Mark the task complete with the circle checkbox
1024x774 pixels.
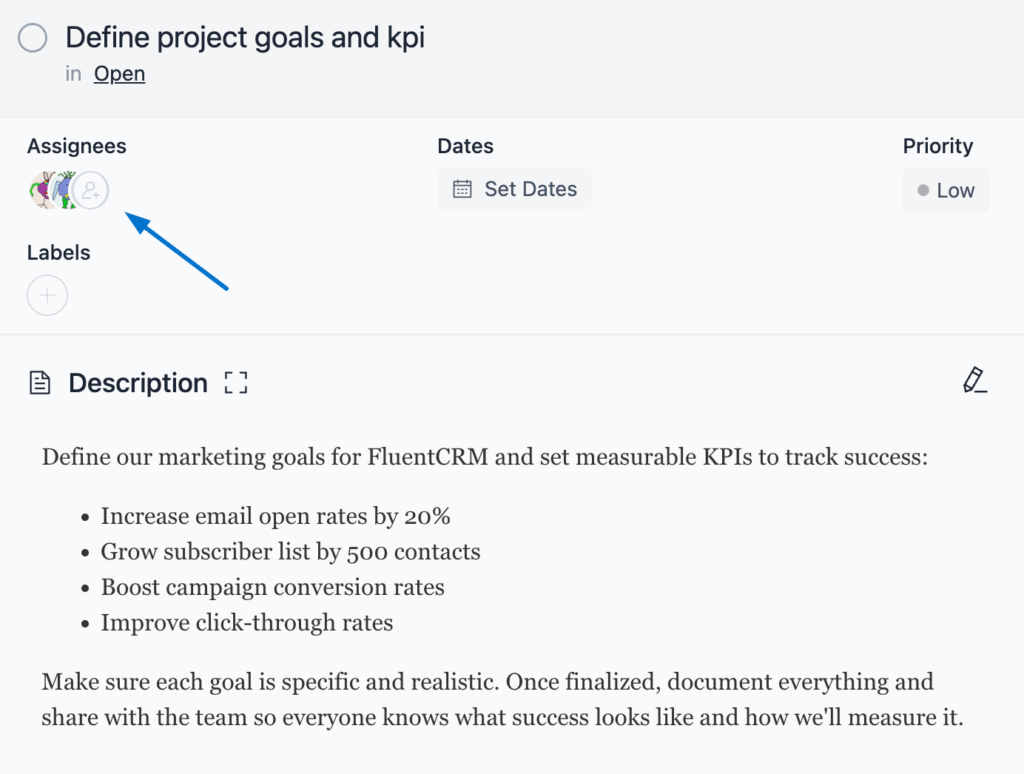tap(33, 39)
